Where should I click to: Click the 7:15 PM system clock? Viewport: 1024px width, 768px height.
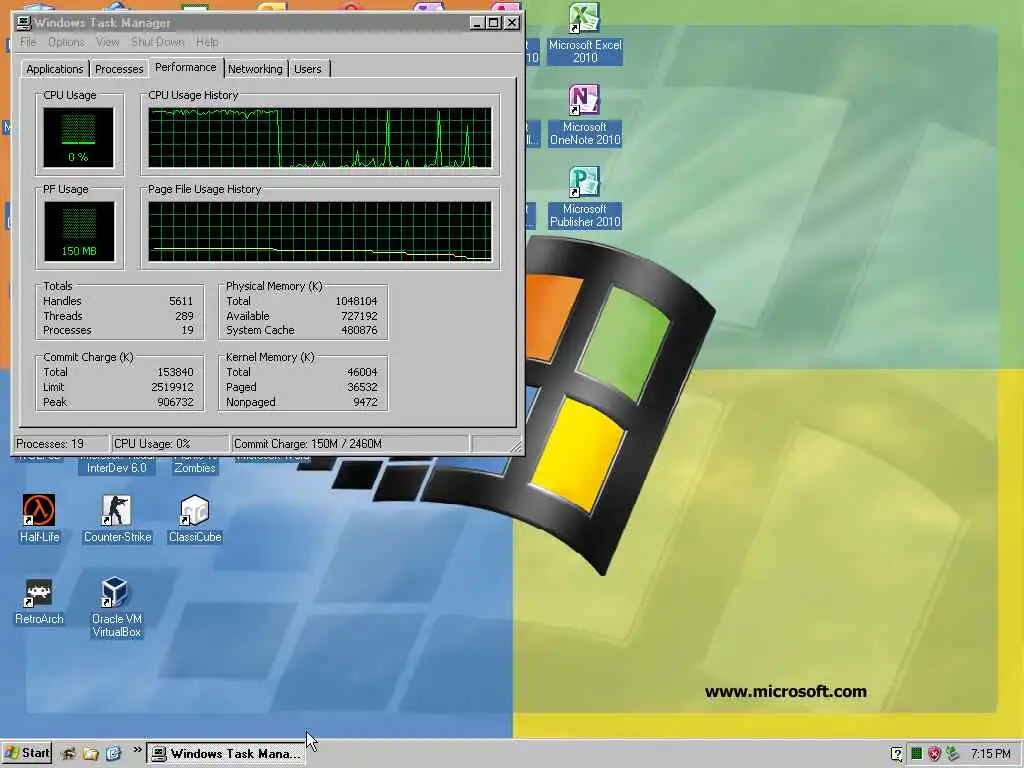pos(990,754)
